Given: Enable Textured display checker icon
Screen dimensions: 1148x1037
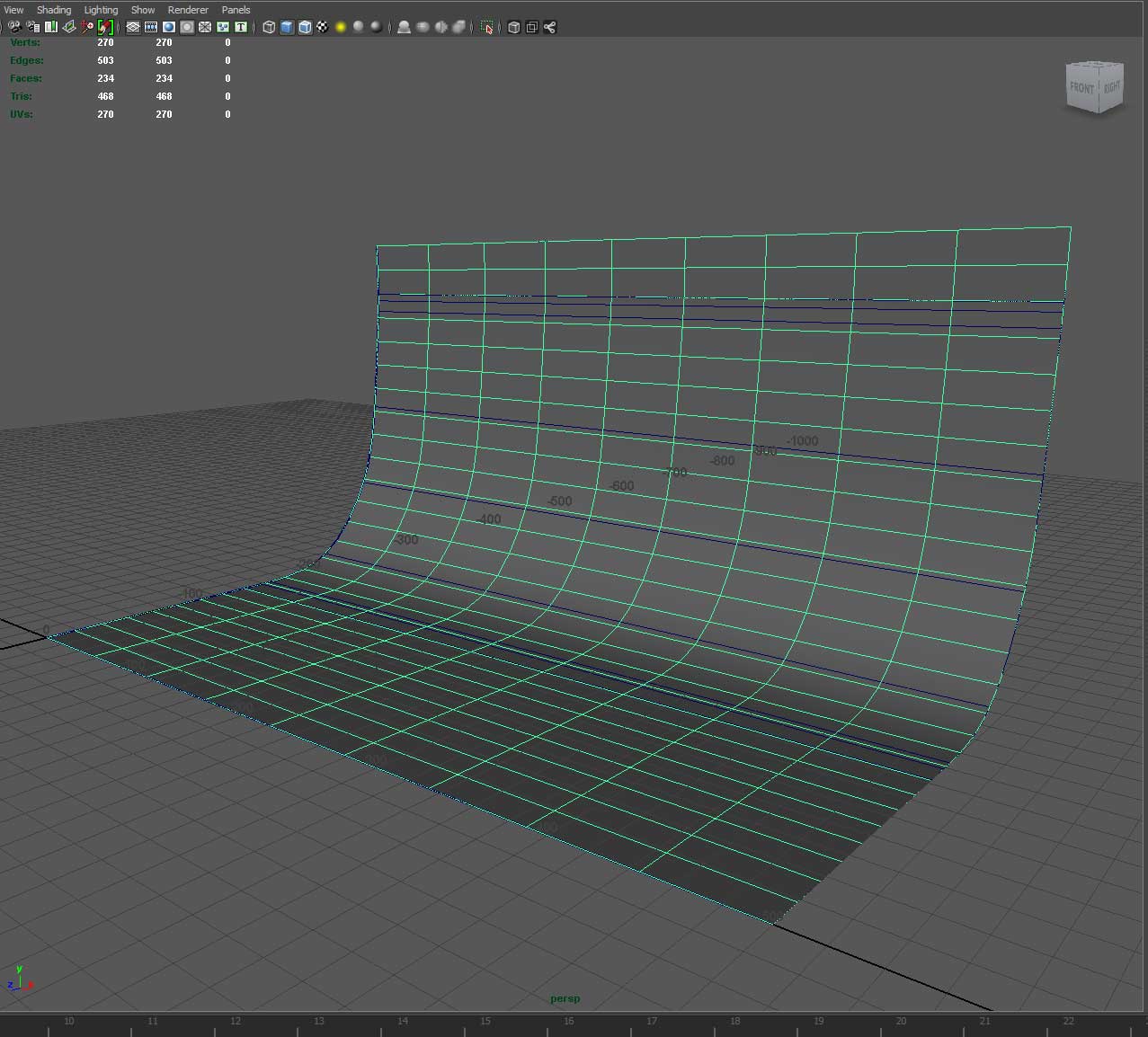Looking at the screenshot, I should 323,27.
